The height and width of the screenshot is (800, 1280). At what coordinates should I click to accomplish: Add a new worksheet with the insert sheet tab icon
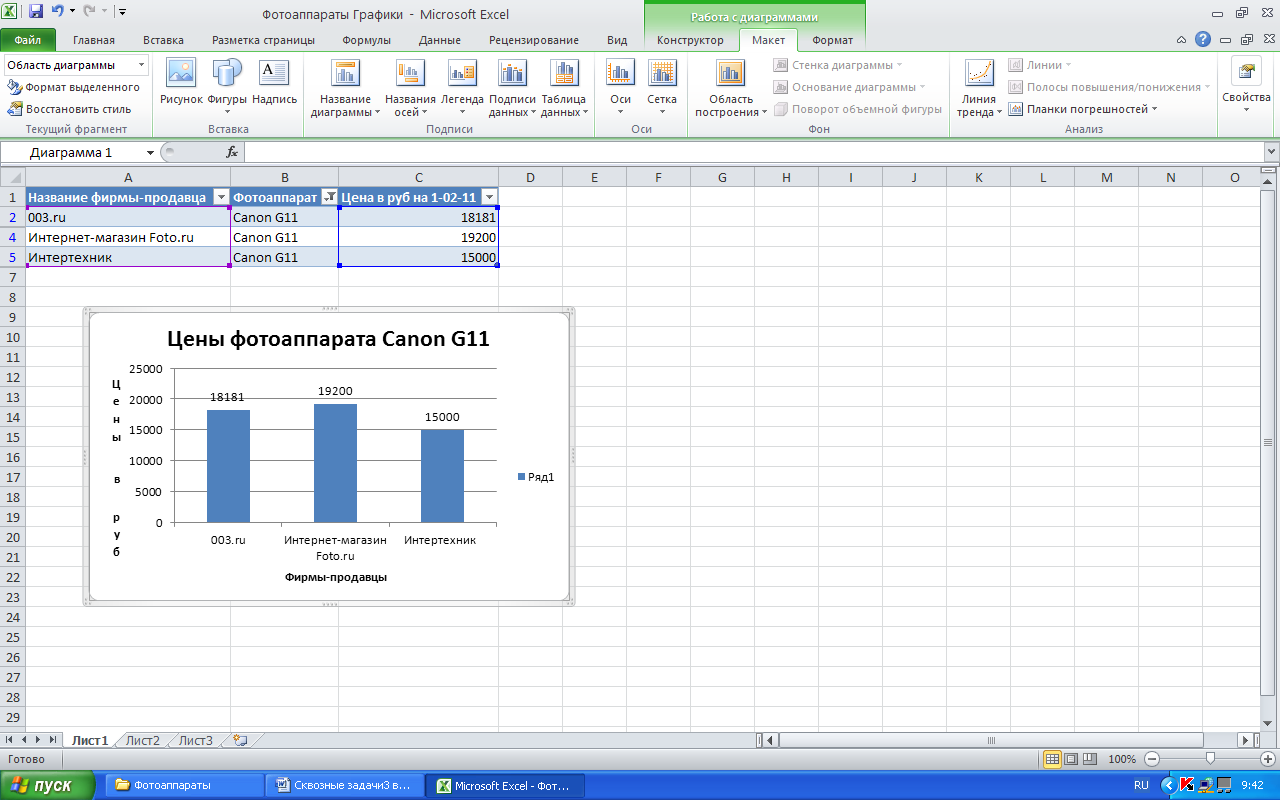239,741
